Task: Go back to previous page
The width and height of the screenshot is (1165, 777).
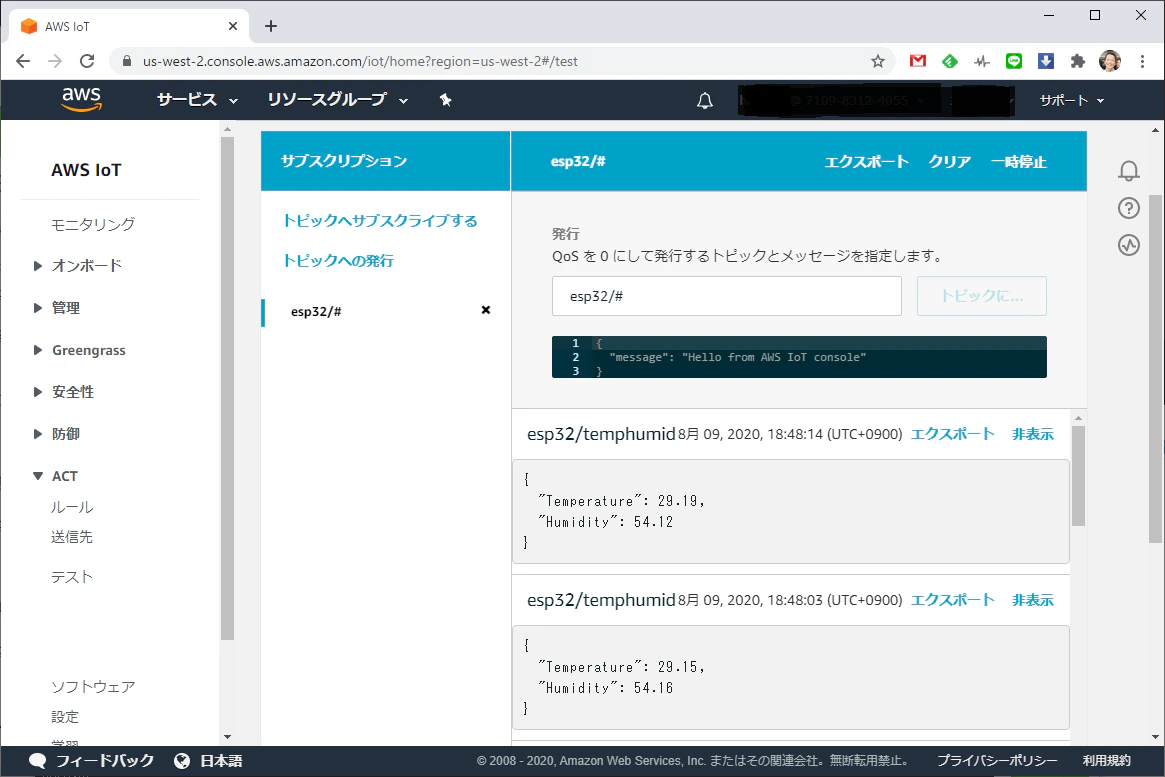Action: 23,61
